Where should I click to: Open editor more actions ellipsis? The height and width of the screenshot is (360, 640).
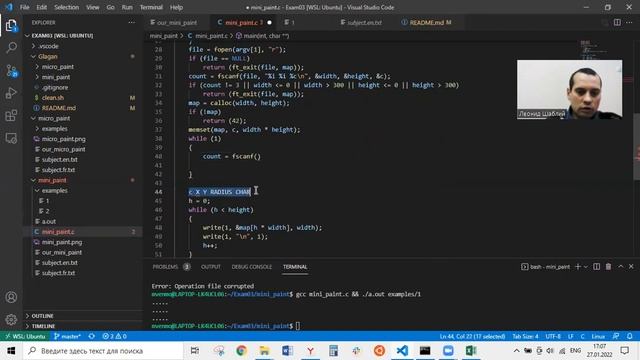[x=629, y=22]
